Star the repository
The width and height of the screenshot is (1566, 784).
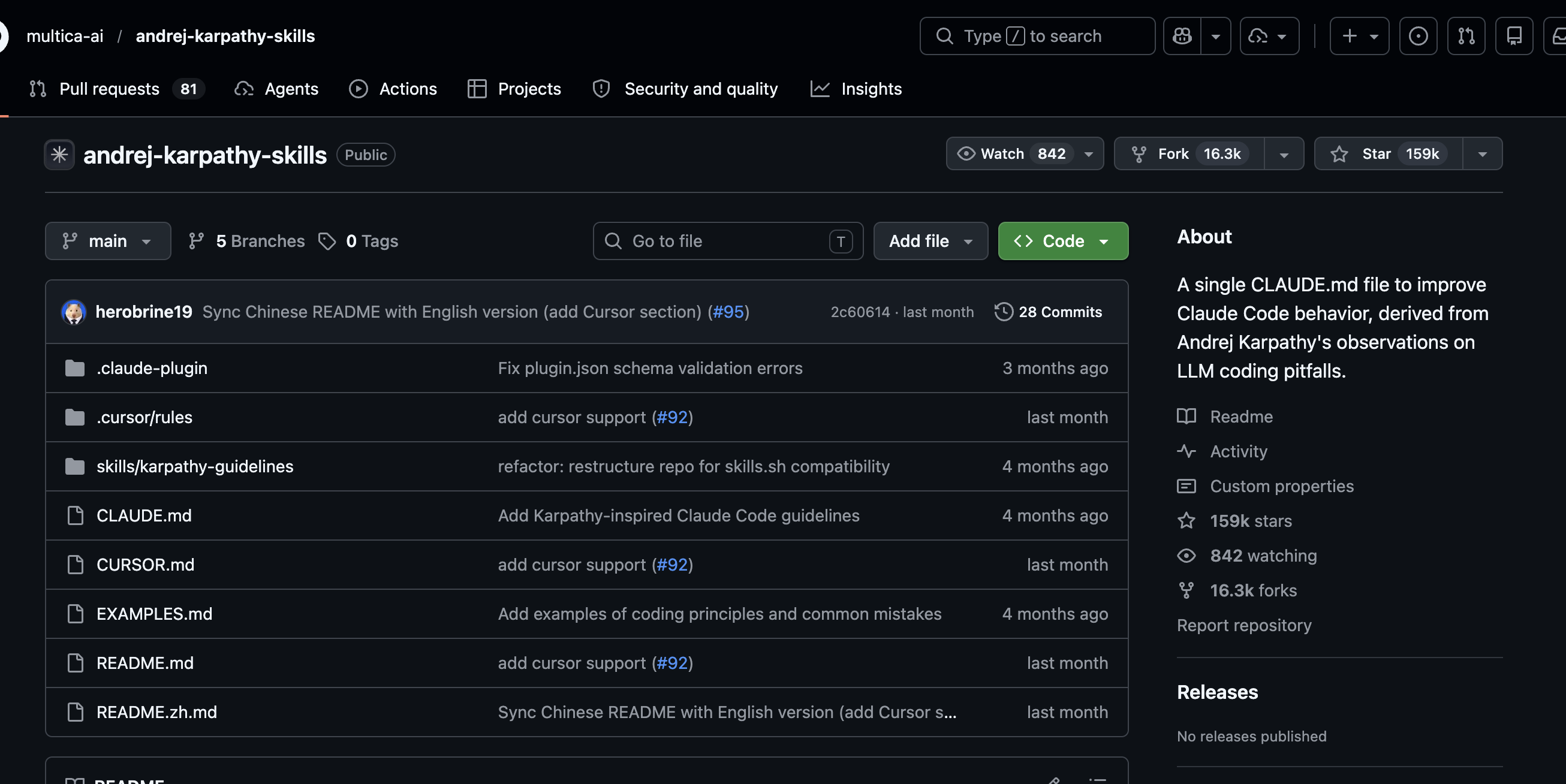click(1389, 154)
